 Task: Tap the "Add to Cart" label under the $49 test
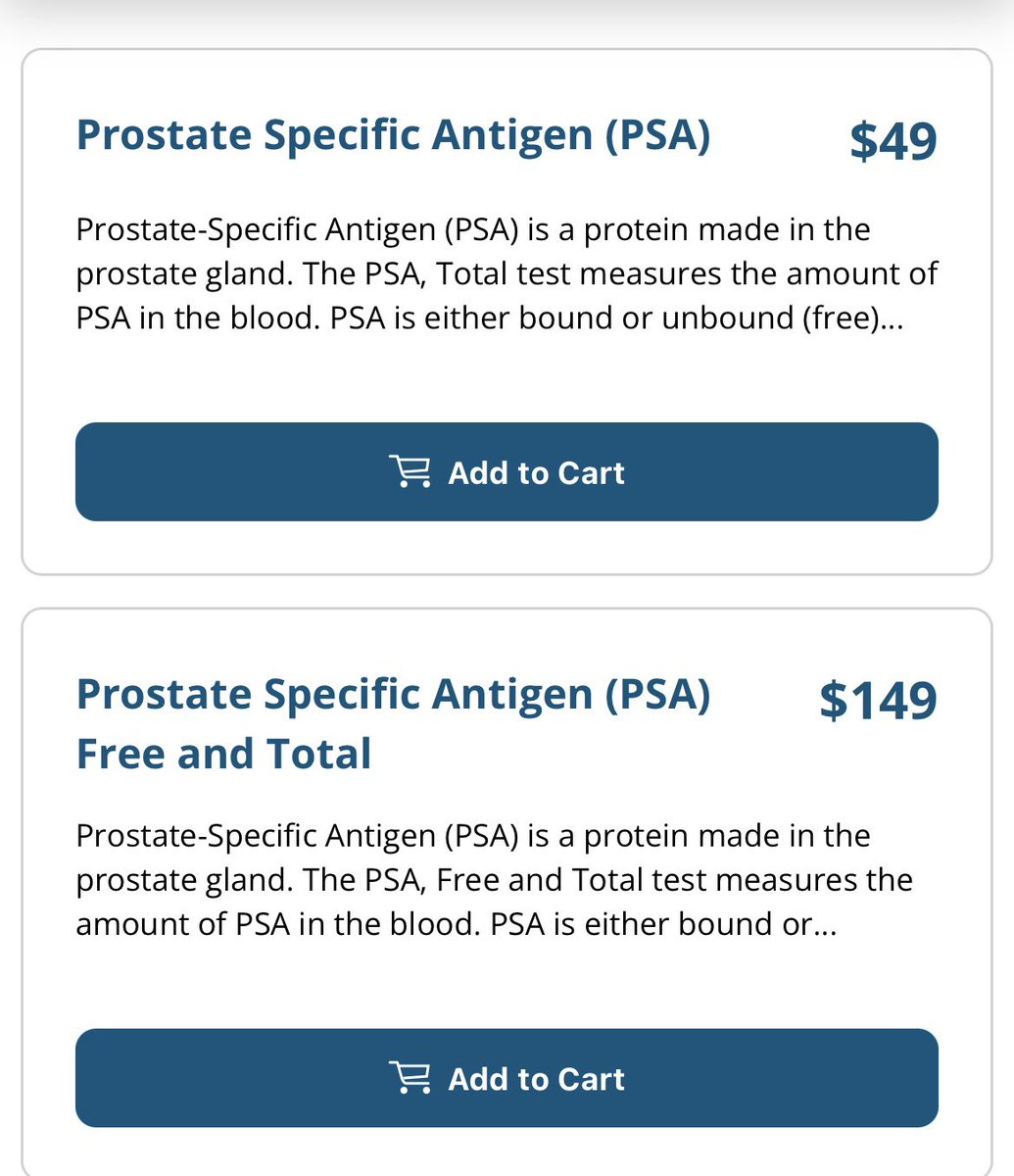(x=536, y=472)
